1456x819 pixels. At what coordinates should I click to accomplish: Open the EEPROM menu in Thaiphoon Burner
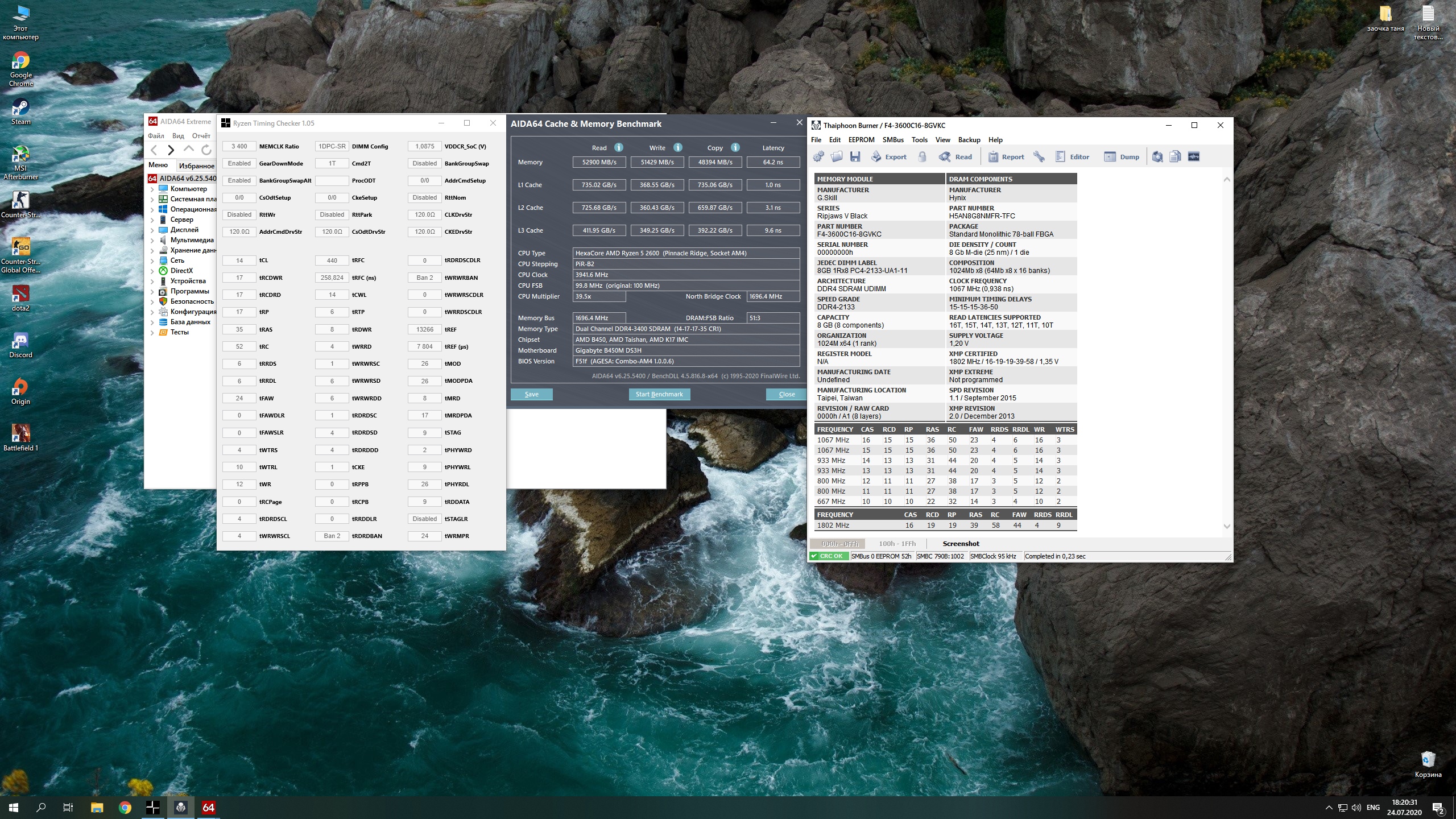861,140
